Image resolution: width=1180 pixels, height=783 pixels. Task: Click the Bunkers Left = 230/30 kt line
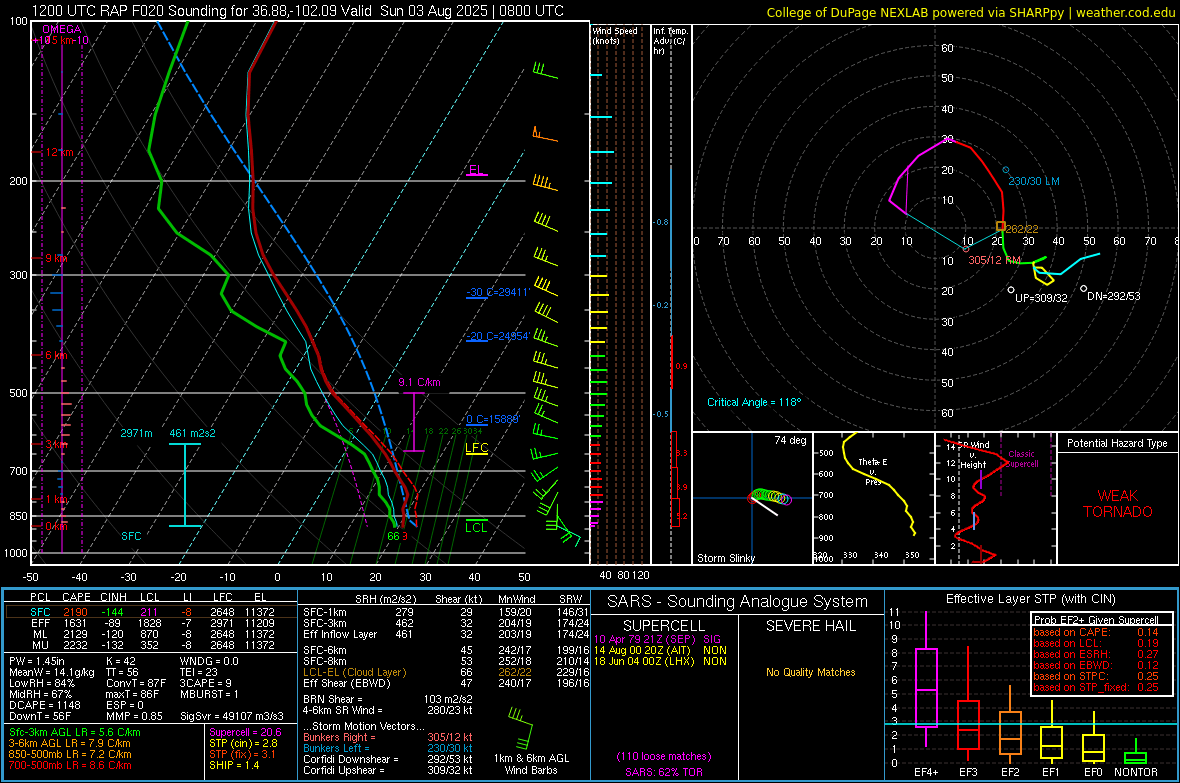point(388,748)
